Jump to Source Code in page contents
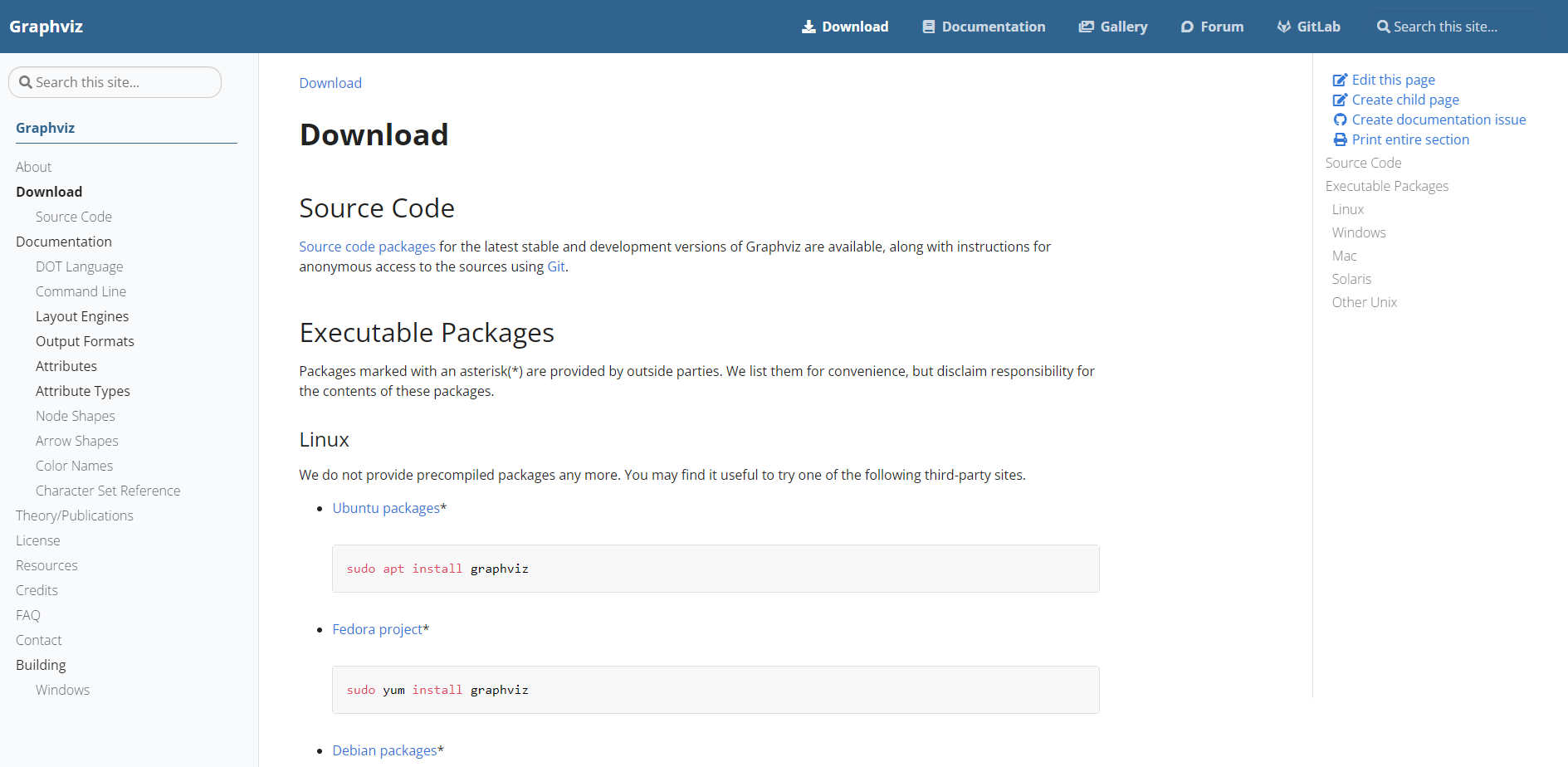The image size is (1568, 767). (x=1363, y=163)
